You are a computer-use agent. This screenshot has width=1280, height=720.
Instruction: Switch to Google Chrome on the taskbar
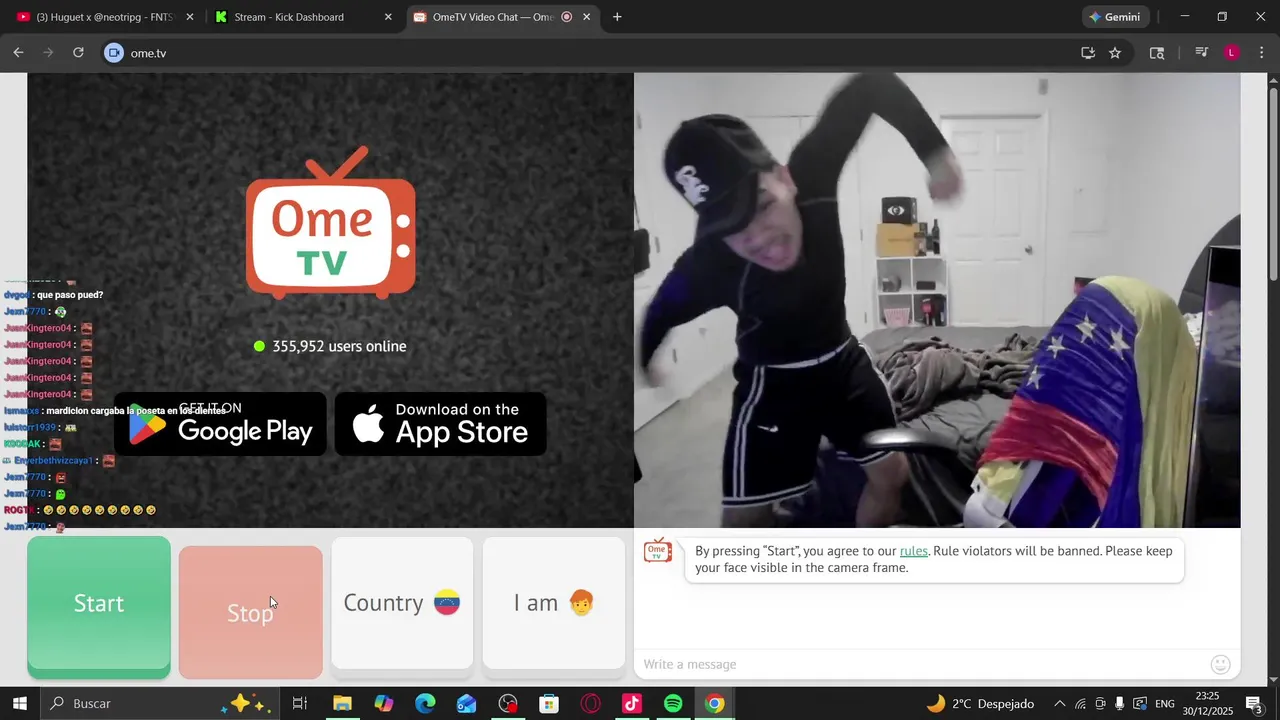pos(714,703)
